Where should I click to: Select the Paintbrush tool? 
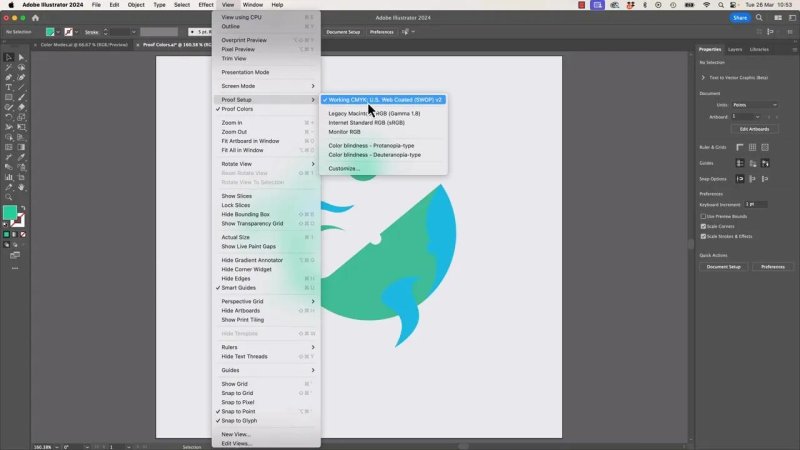click(x=21, y=97)
